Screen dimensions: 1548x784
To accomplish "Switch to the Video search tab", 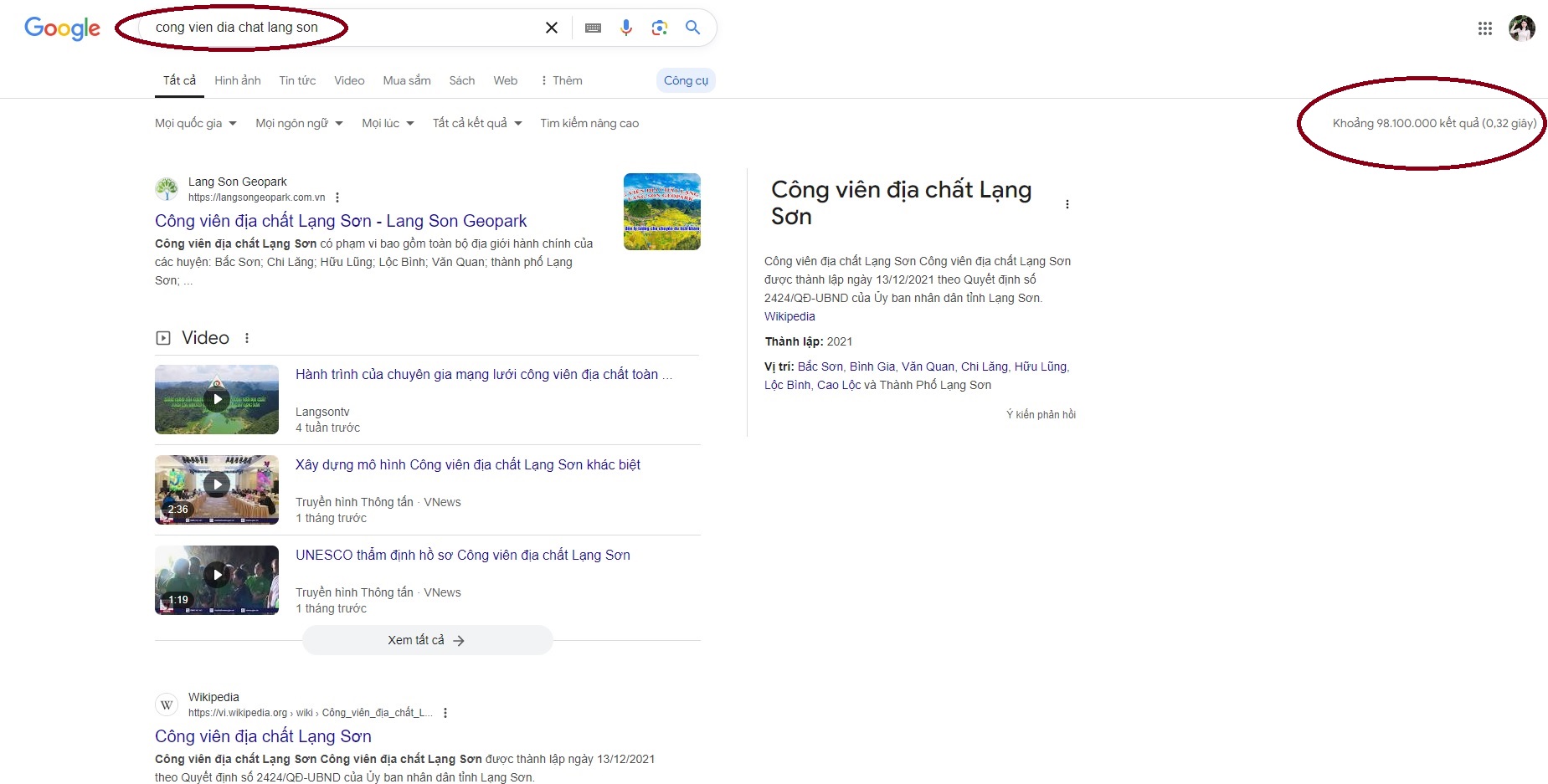I will (x=349, y=80).
